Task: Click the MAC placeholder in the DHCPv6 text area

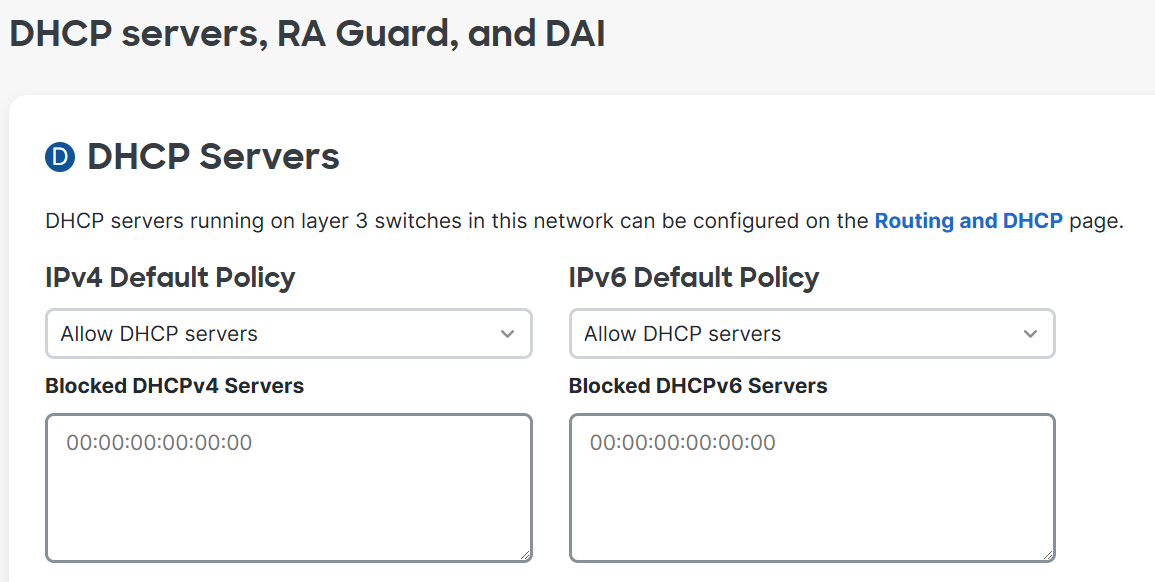Action: [683, 443]
